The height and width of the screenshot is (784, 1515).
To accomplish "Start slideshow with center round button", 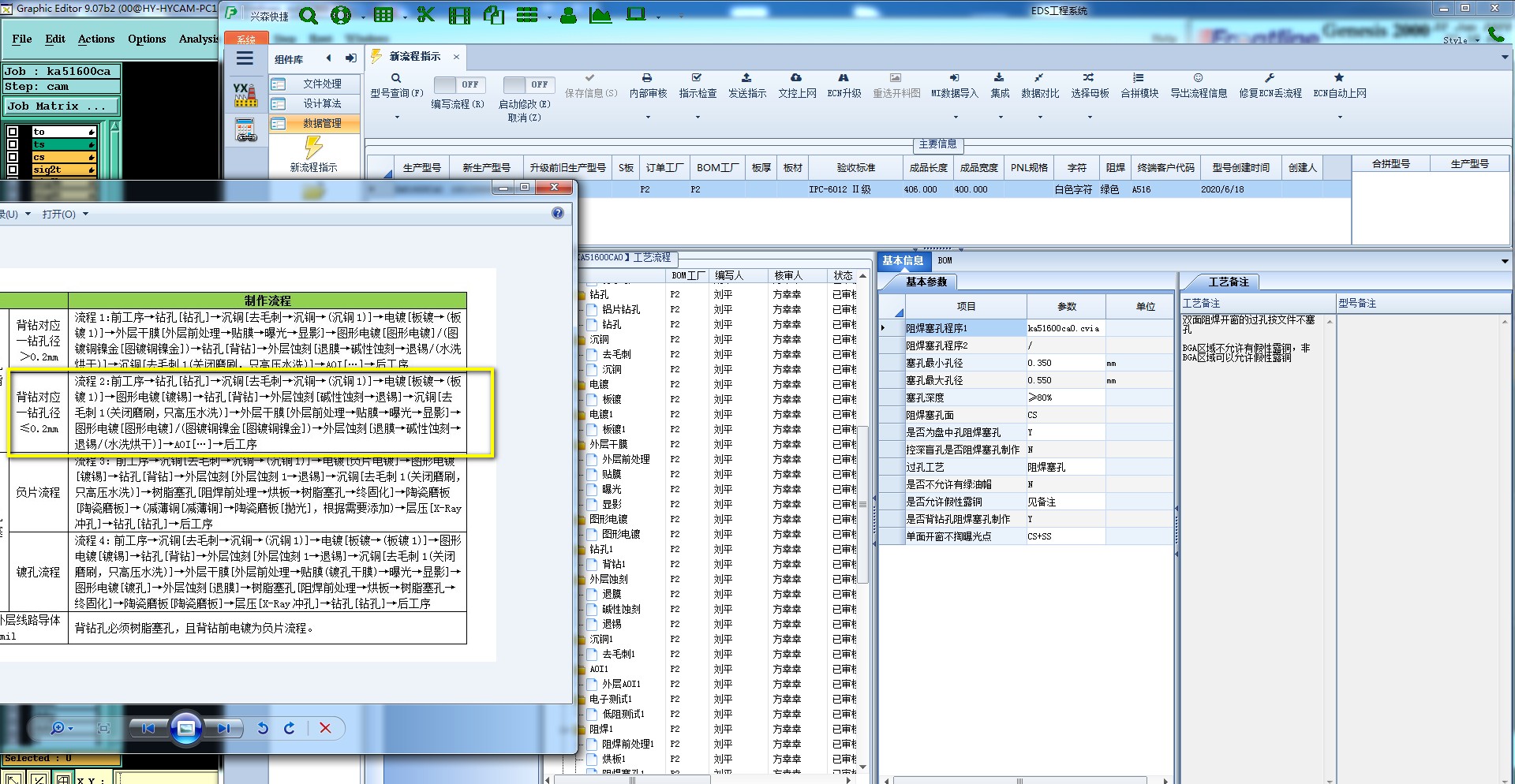I will coord(186,728).
